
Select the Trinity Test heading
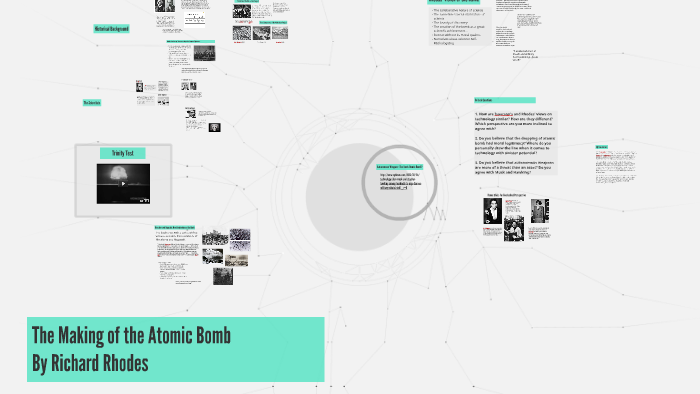pyautogui.click(x=123, y=153)
